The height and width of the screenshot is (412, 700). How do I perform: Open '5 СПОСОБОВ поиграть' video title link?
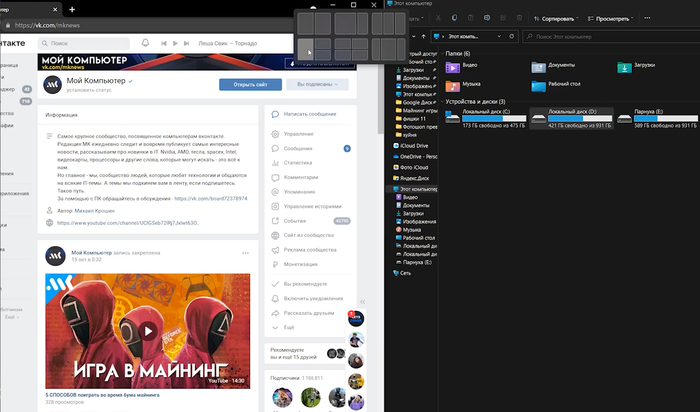pyautogui.click(x=102, y=395)
